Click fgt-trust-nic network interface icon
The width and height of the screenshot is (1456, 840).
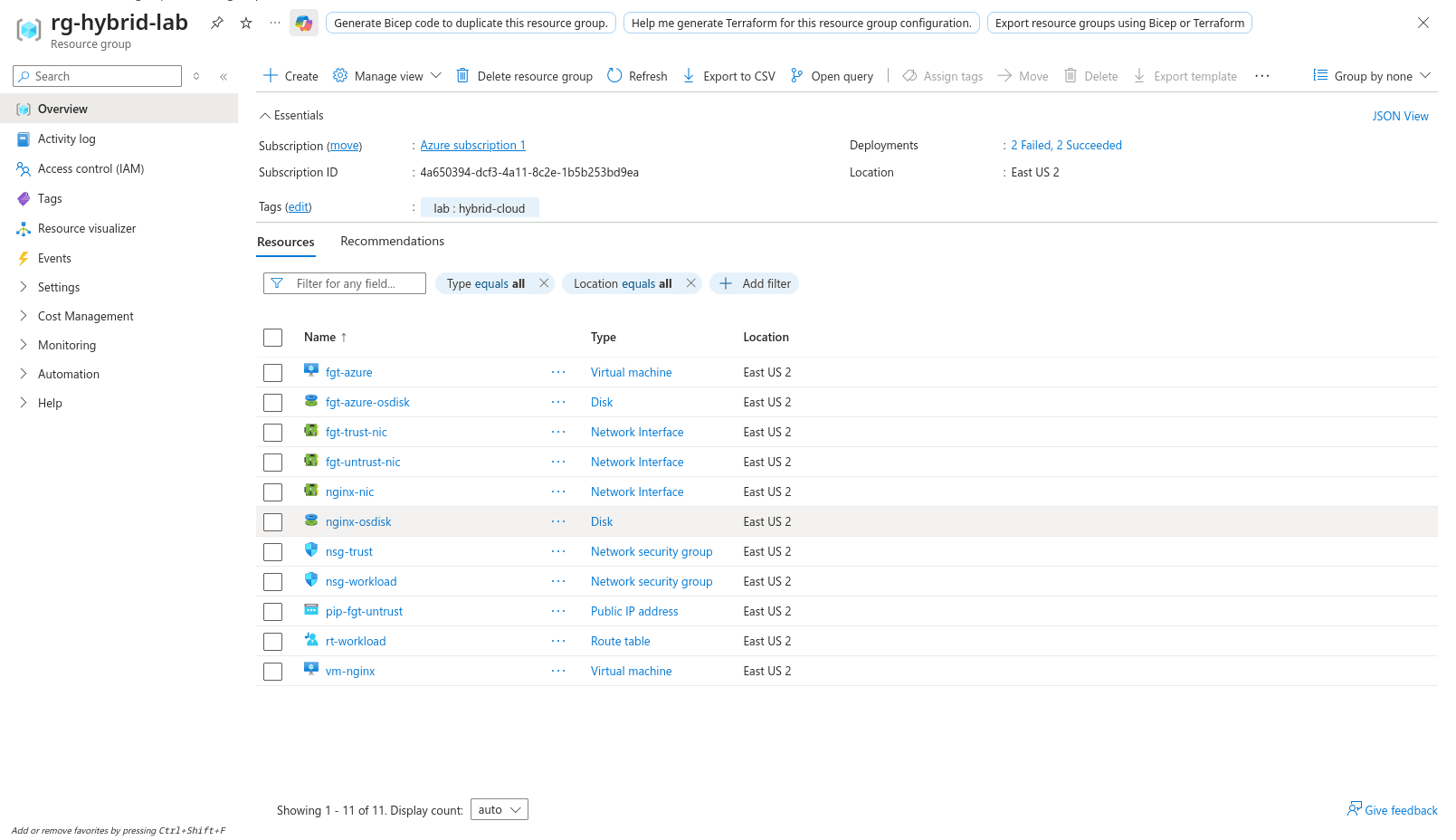[x=311, y=430]
